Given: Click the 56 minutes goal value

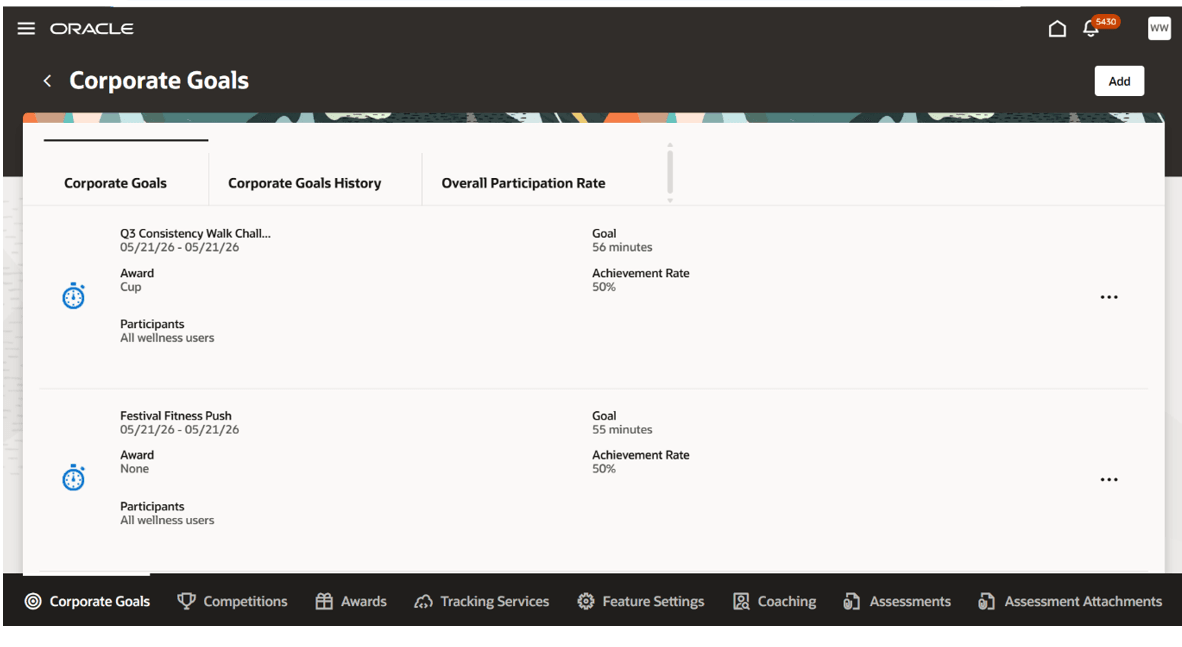Looking at the screenshot, I should (x=622, y=247).
